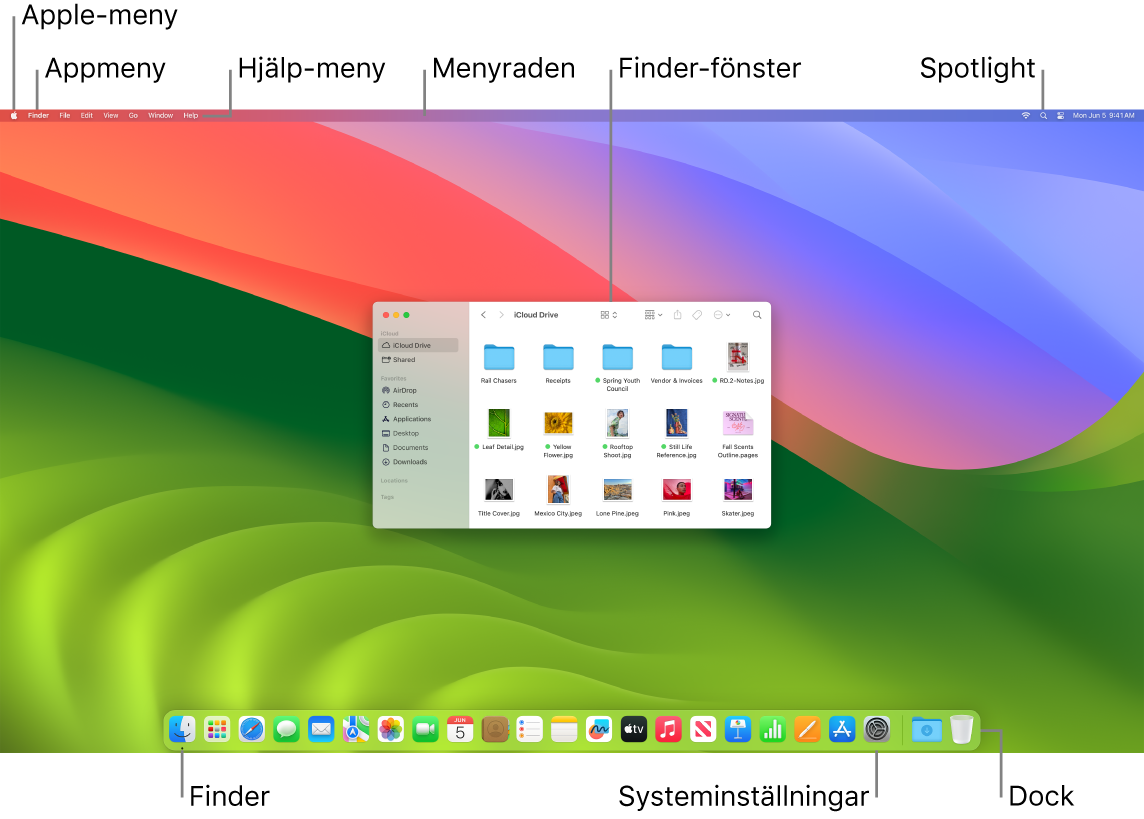Click the Wi-Fi status icon
Viewport: 1144px width, 819px height.
(x=1025, y=115)
